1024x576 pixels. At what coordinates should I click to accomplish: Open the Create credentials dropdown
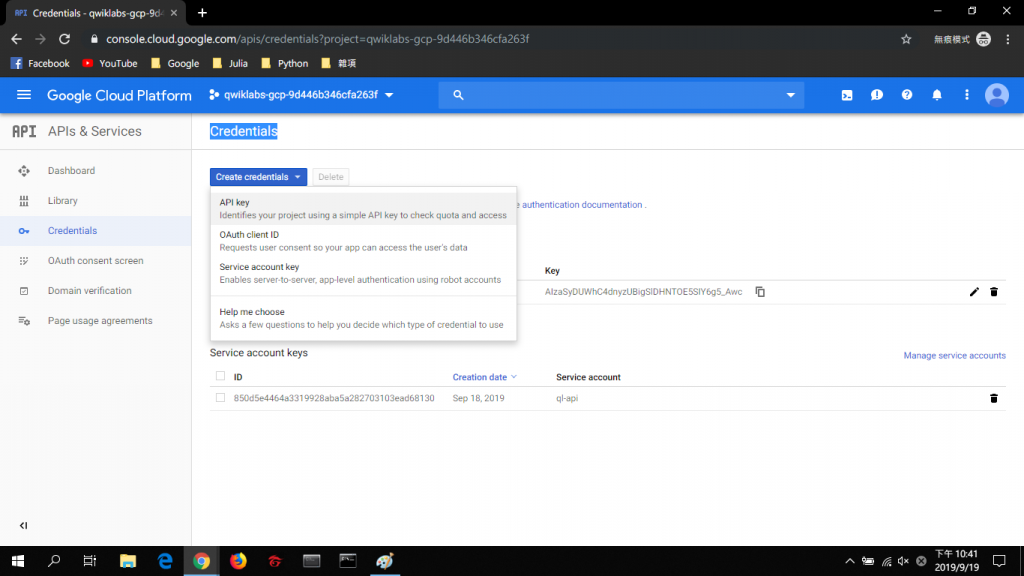tap(259, 177)
